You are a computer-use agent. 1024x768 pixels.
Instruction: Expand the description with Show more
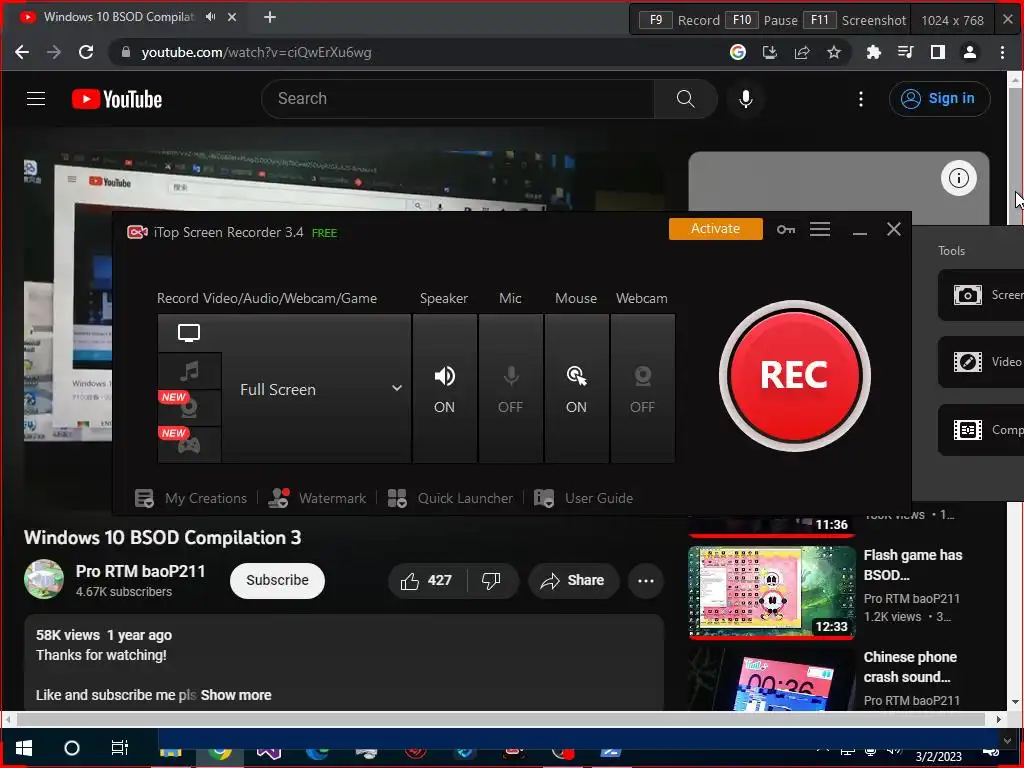click(236, 695)
